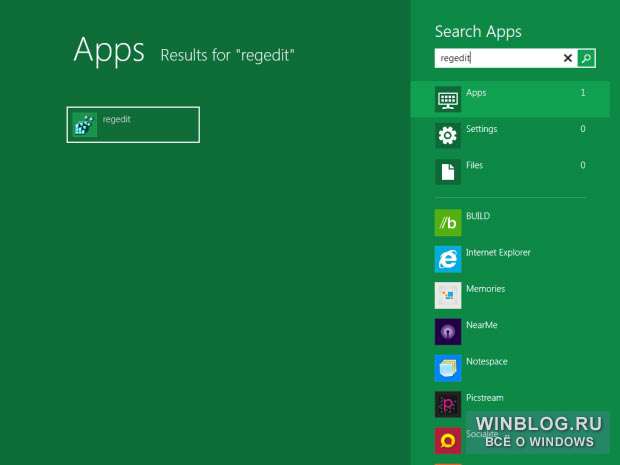Viewport: 620px width, 465px height.
Task: Click the Files category label
Action: [x=474, y=165]
